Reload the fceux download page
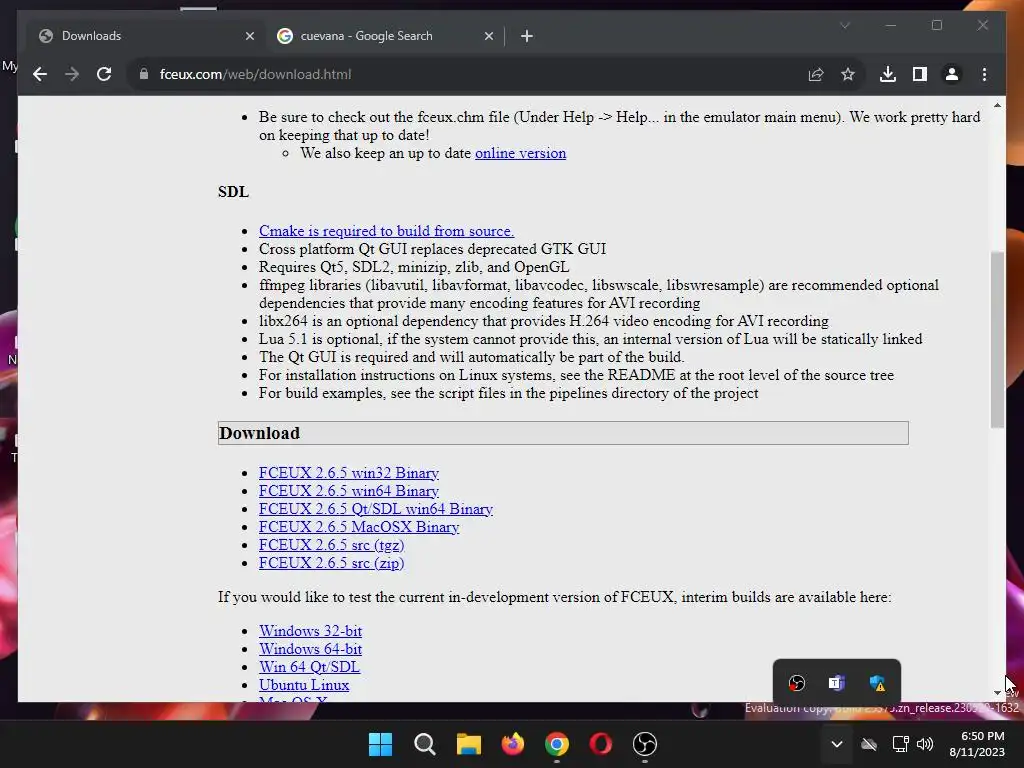 point(104,74)
